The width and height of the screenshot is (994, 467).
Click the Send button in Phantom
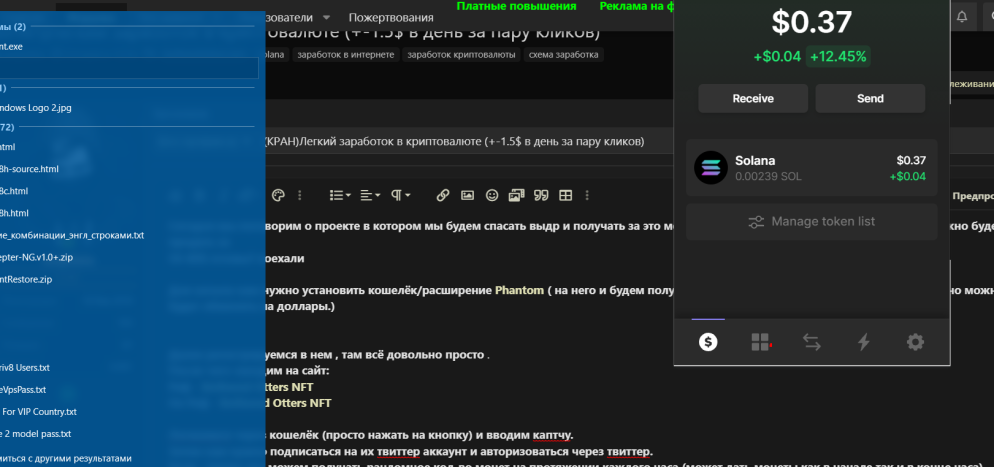(x=870, y=98)
